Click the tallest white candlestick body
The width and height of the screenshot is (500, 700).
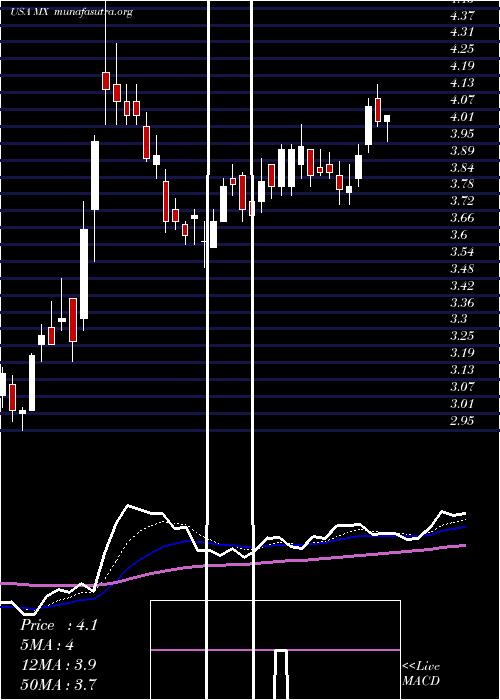(x=84, y=274)
